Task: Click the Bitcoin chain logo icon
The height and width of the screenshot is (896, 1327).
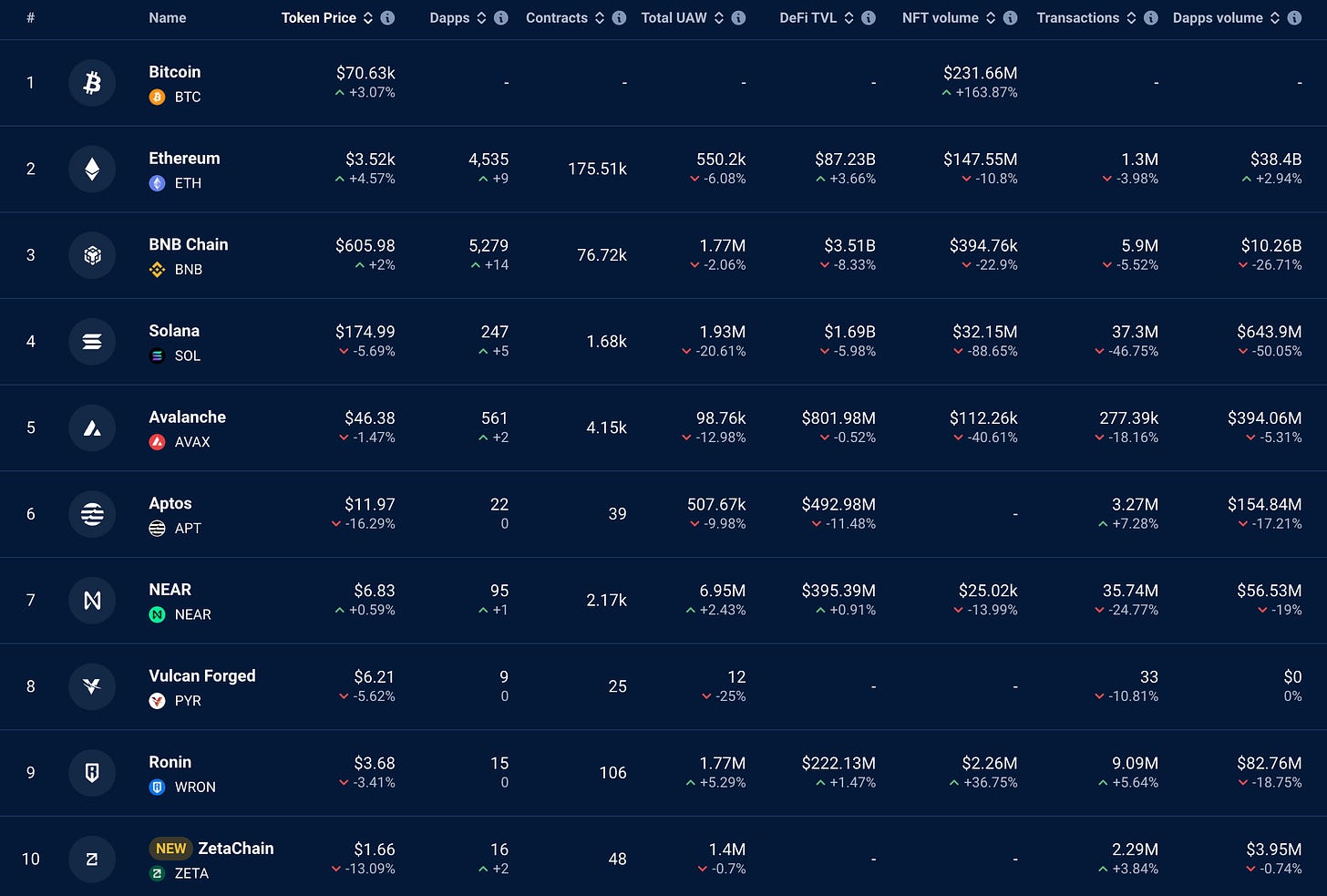Action: click(92, 83)
